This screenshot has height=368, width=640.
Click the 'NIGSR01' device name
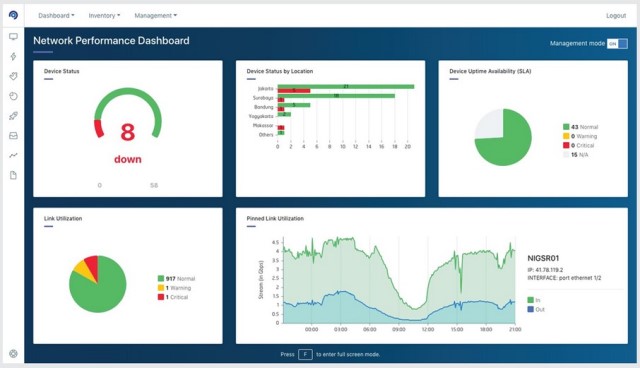(543, 258)
